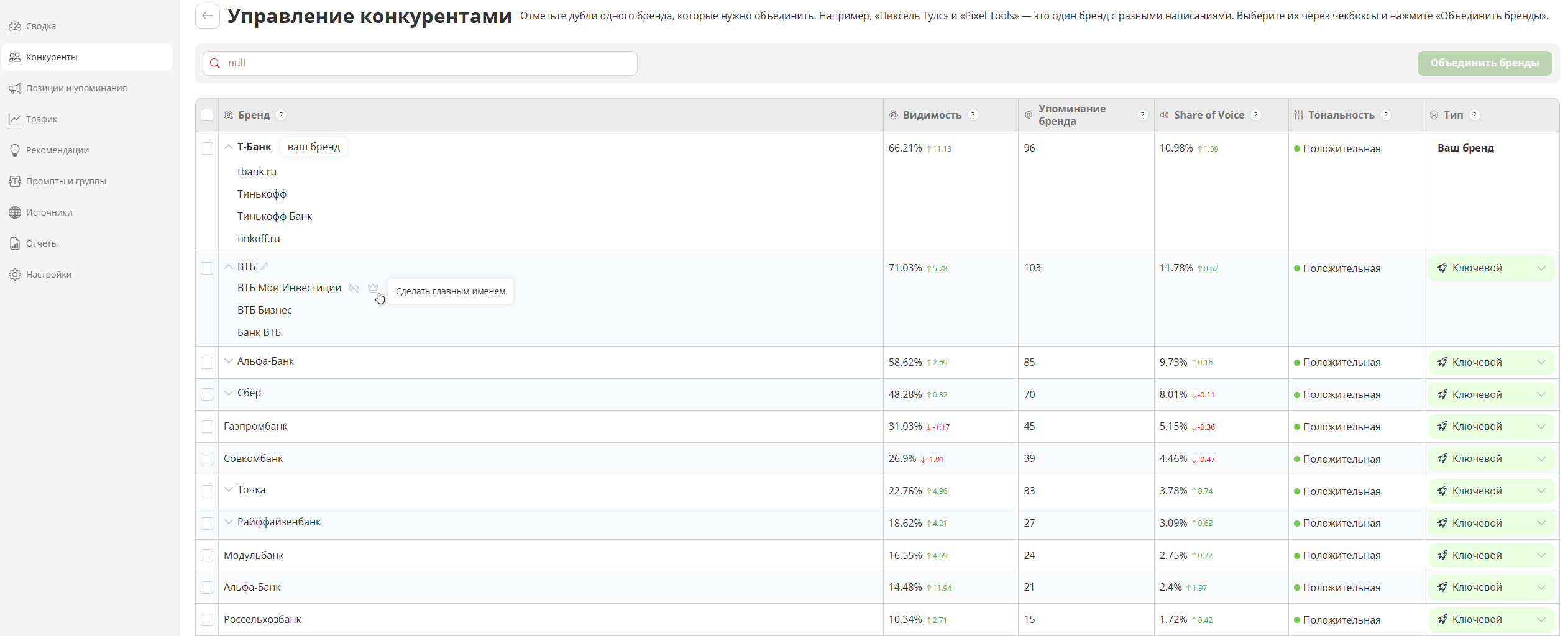Go to Источники section in sidebar
This screenshot has height=636, width=1568.
point(49,212)
